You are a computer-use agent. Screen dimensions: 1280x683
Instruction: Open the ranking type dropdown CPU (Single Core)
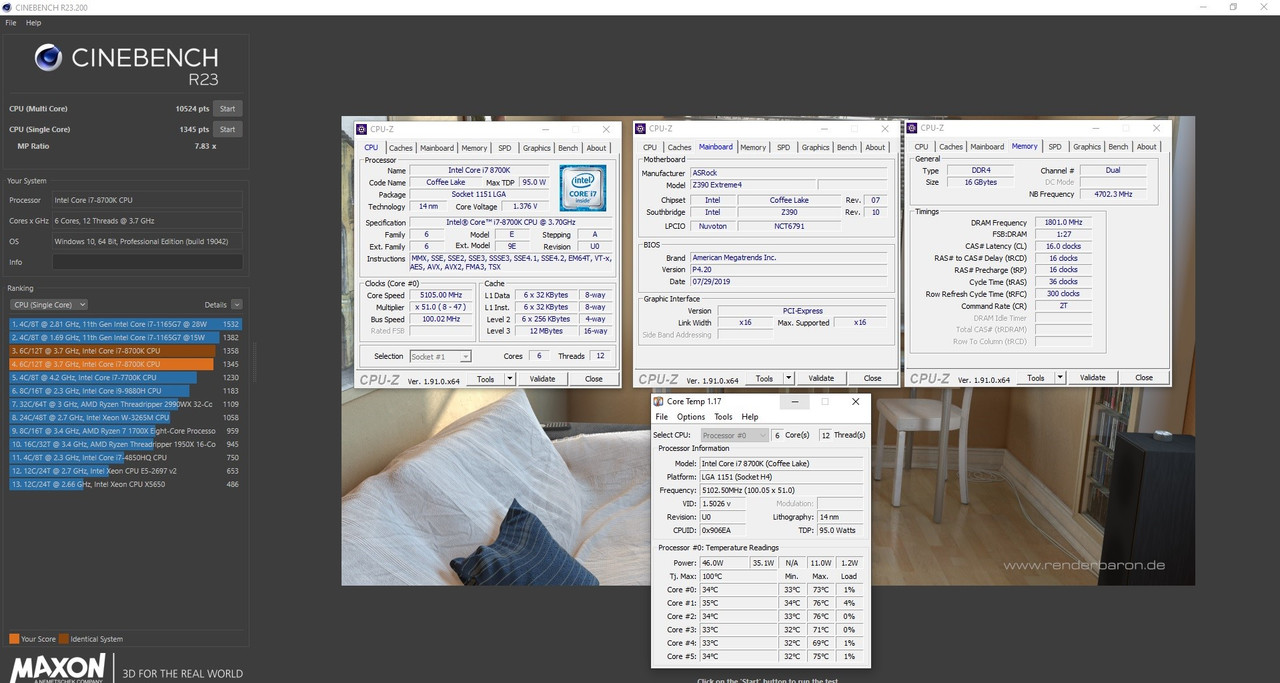point(49,304)
